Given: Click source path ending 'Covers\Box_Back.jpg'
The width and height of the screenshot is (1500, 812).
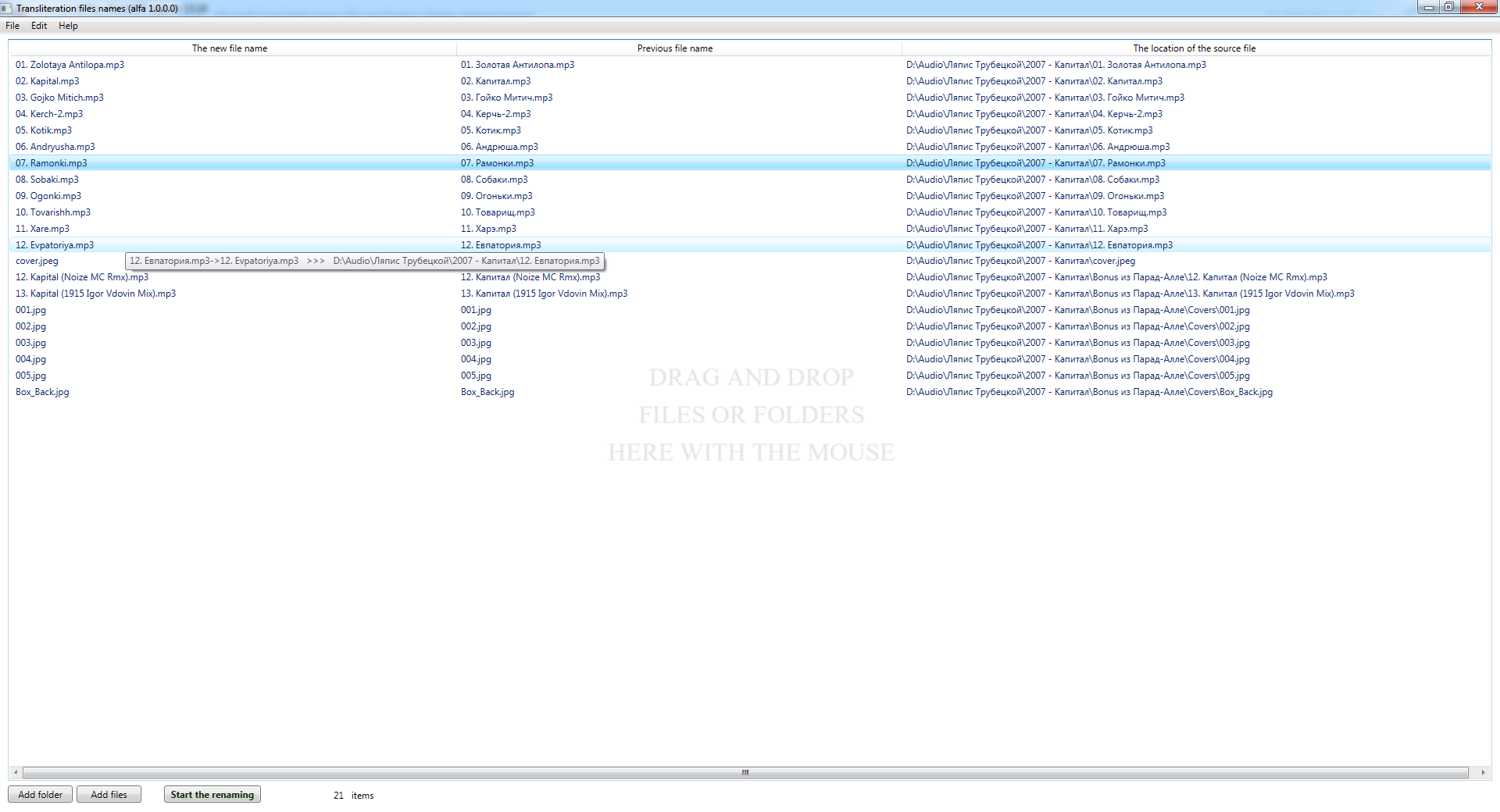Looking at the screenshot, I should pyautogui.click(x=1090, y=392).
